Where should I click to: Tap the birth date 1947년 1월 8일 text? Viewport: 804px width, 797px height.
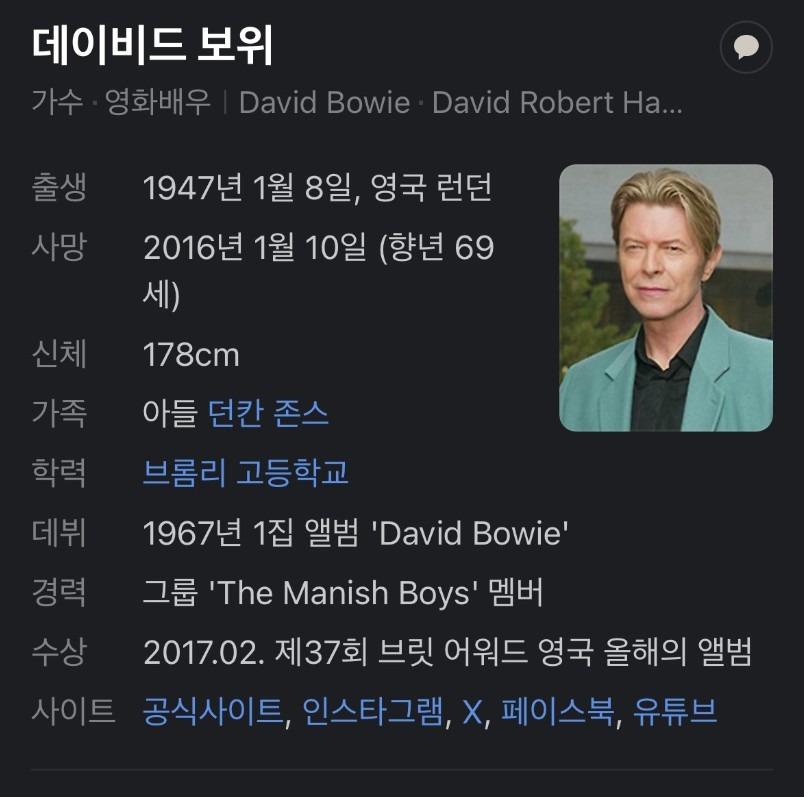coord(248,187)
